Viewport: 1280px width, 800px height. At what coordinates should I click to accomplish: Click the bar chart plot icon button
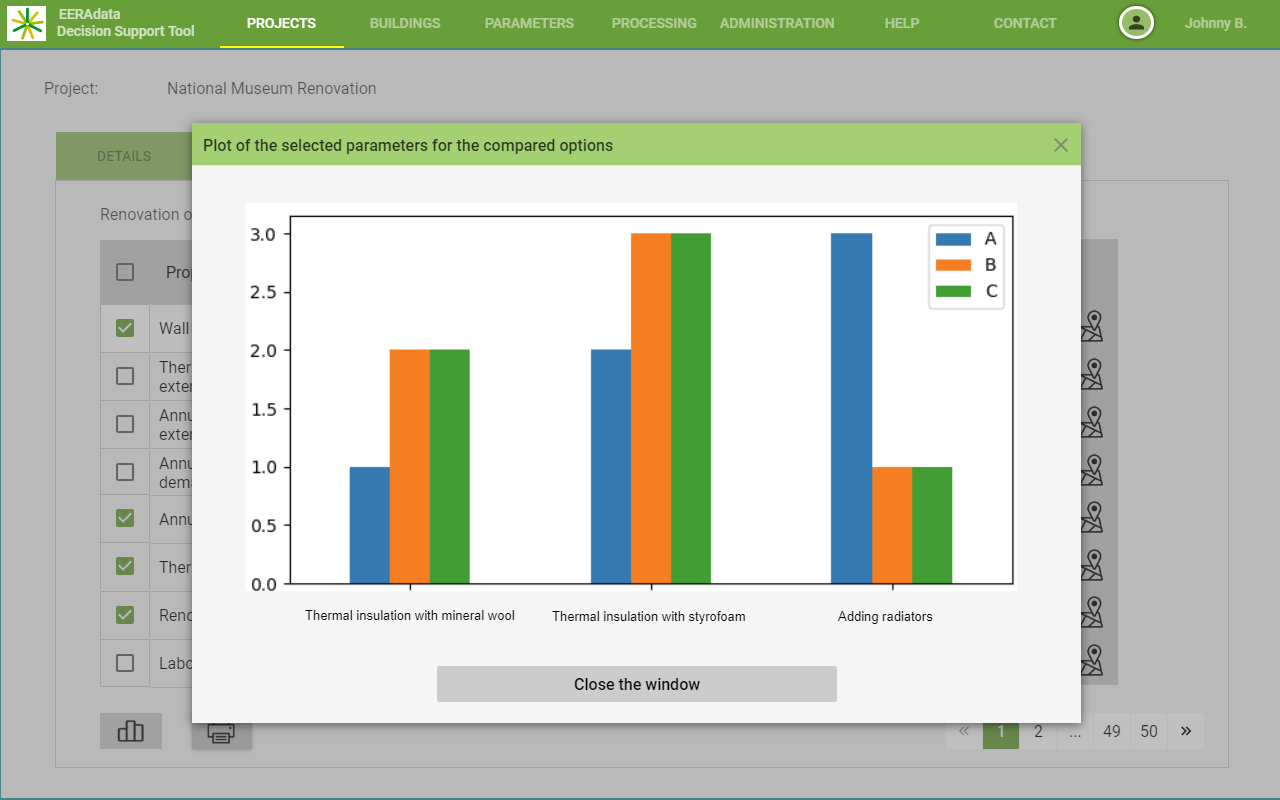tap(131, 731)
